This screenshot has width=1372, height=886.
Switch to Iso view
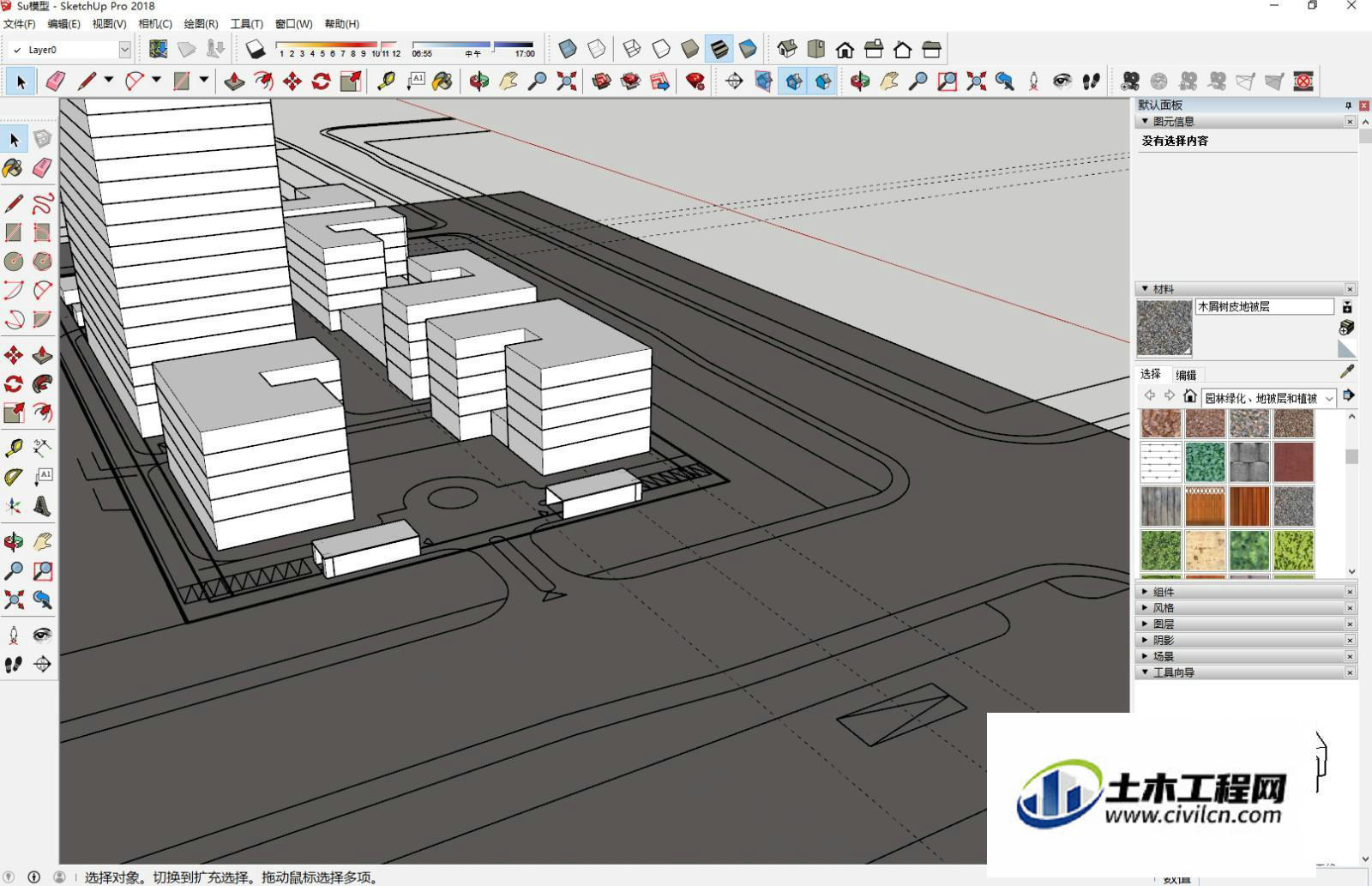pyautogui.click(x=787, y=49)
